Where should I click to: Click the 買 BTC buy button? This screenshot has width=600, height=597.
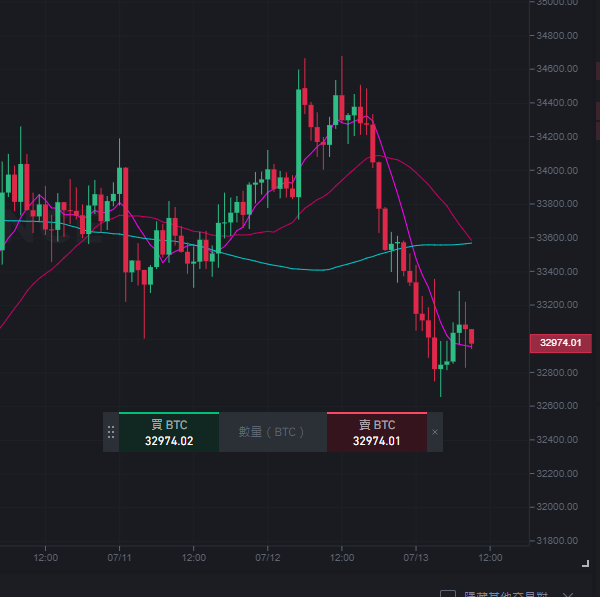point(169,432)
